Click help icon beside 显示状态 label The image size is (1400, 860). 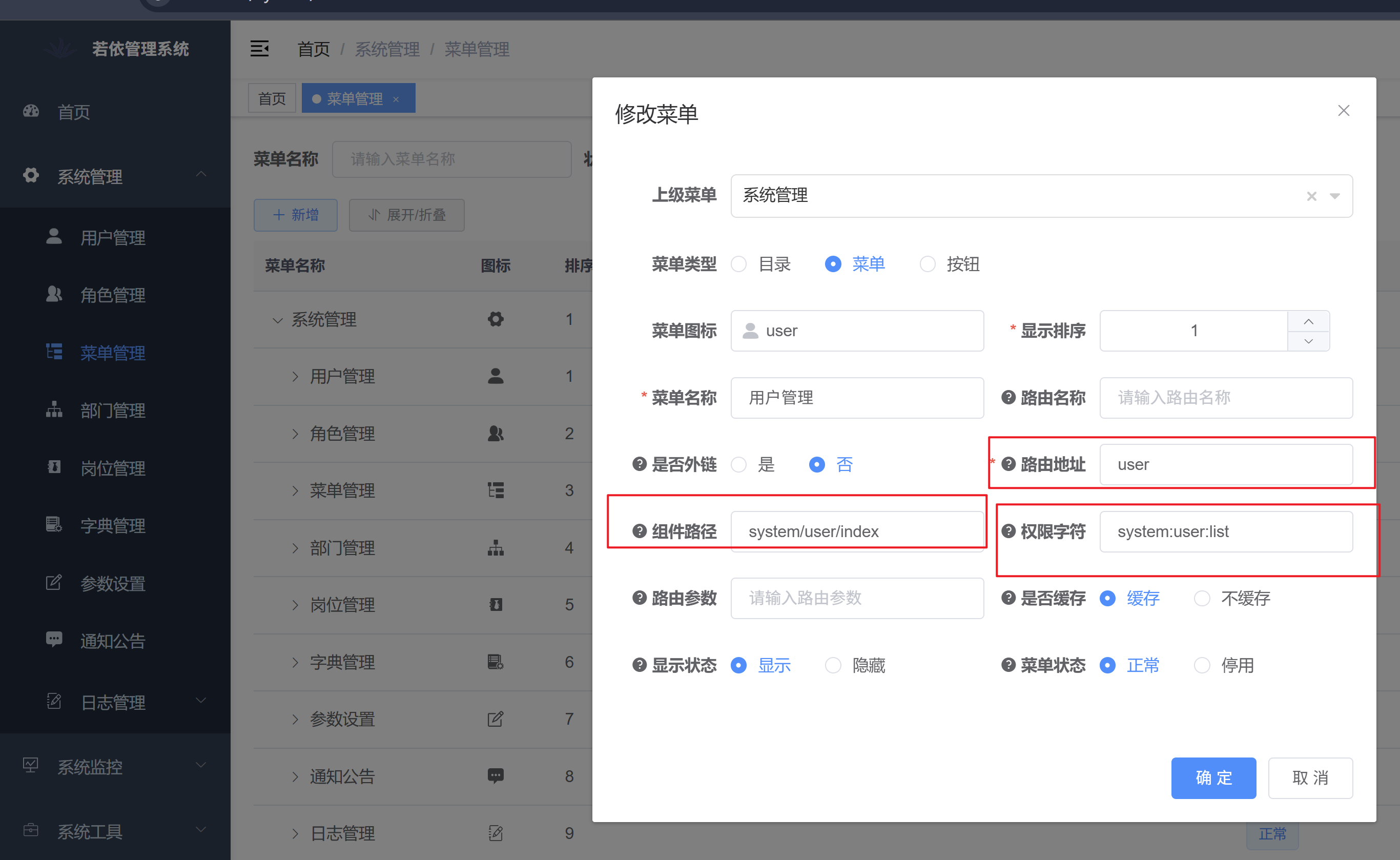tap(639, 665)
